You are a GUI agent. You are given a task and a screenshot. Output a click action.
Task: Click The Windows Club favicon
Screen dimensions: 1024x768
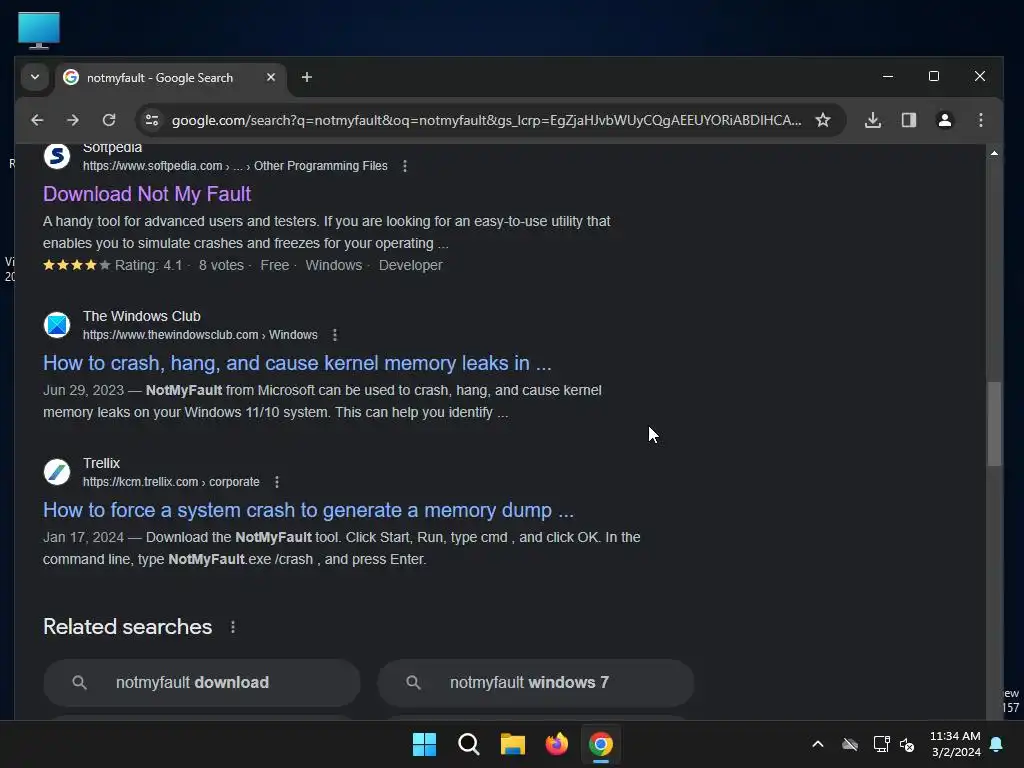coord(57,325)
